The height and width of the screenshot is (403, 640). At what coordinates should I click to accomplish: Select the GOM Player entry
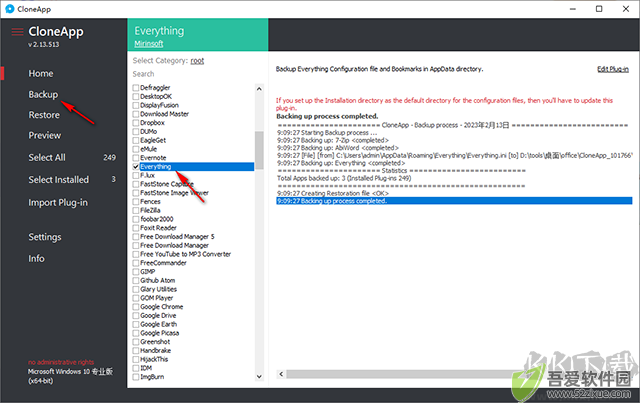[x=157, y=298]
